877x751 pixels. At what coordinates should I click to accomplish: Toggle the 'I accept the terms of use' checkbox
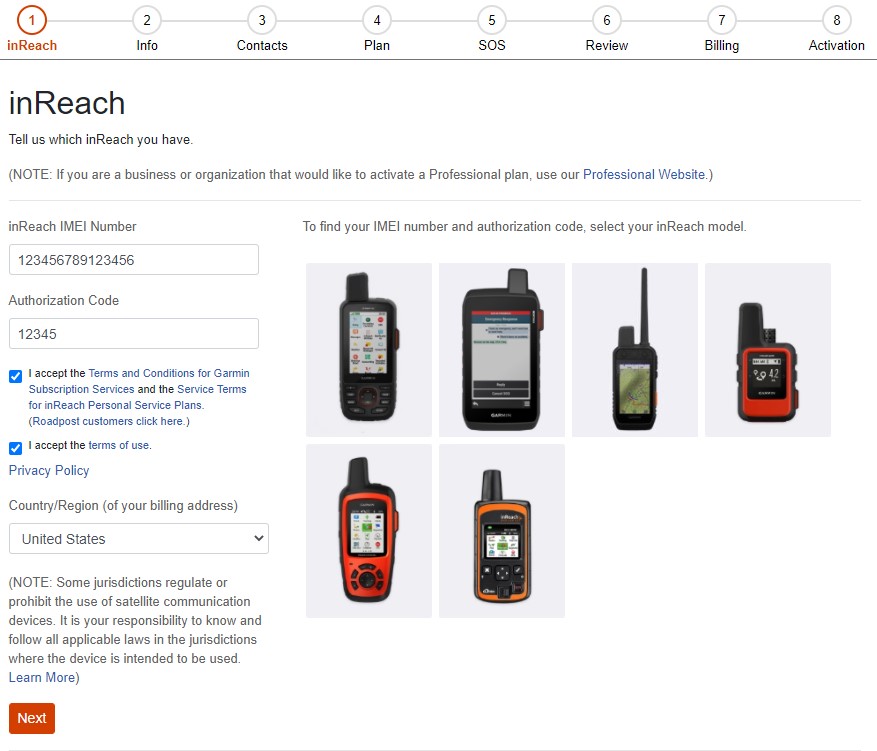coord(15,448)
